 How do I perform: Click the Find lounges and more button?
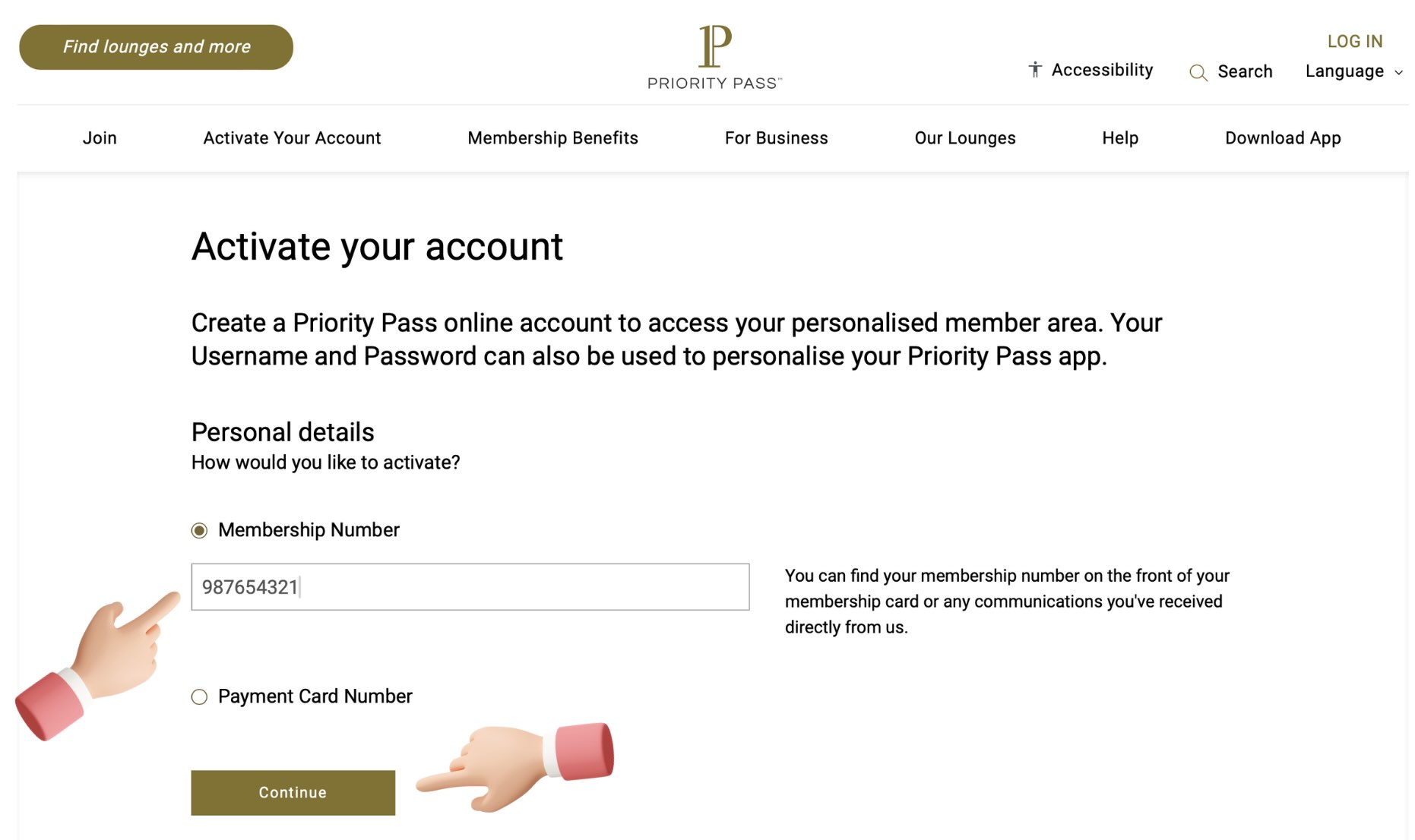coord(156,46)
